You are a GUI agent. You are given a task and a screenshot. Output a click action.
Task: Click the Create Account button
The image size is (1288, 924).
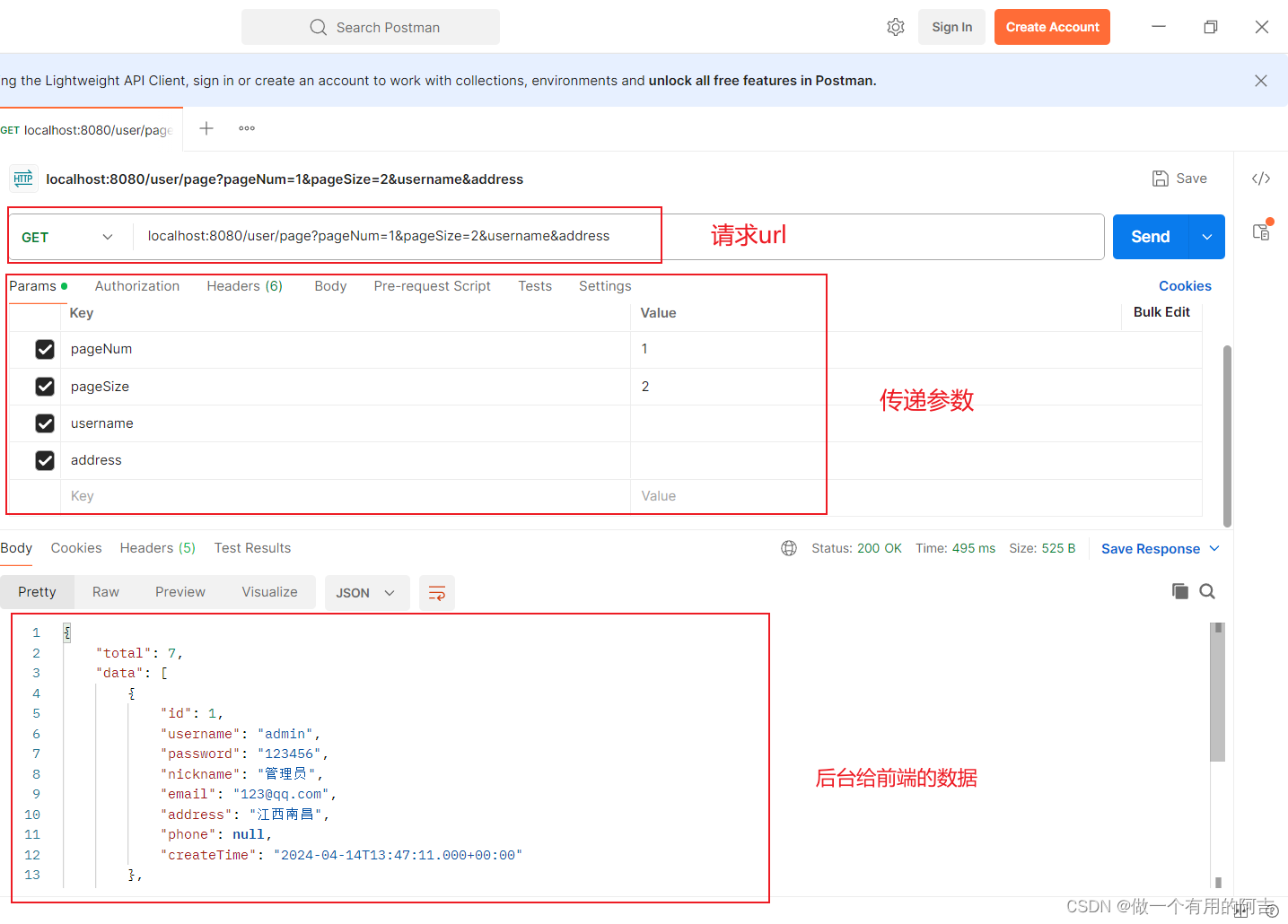coord(1052,27)
